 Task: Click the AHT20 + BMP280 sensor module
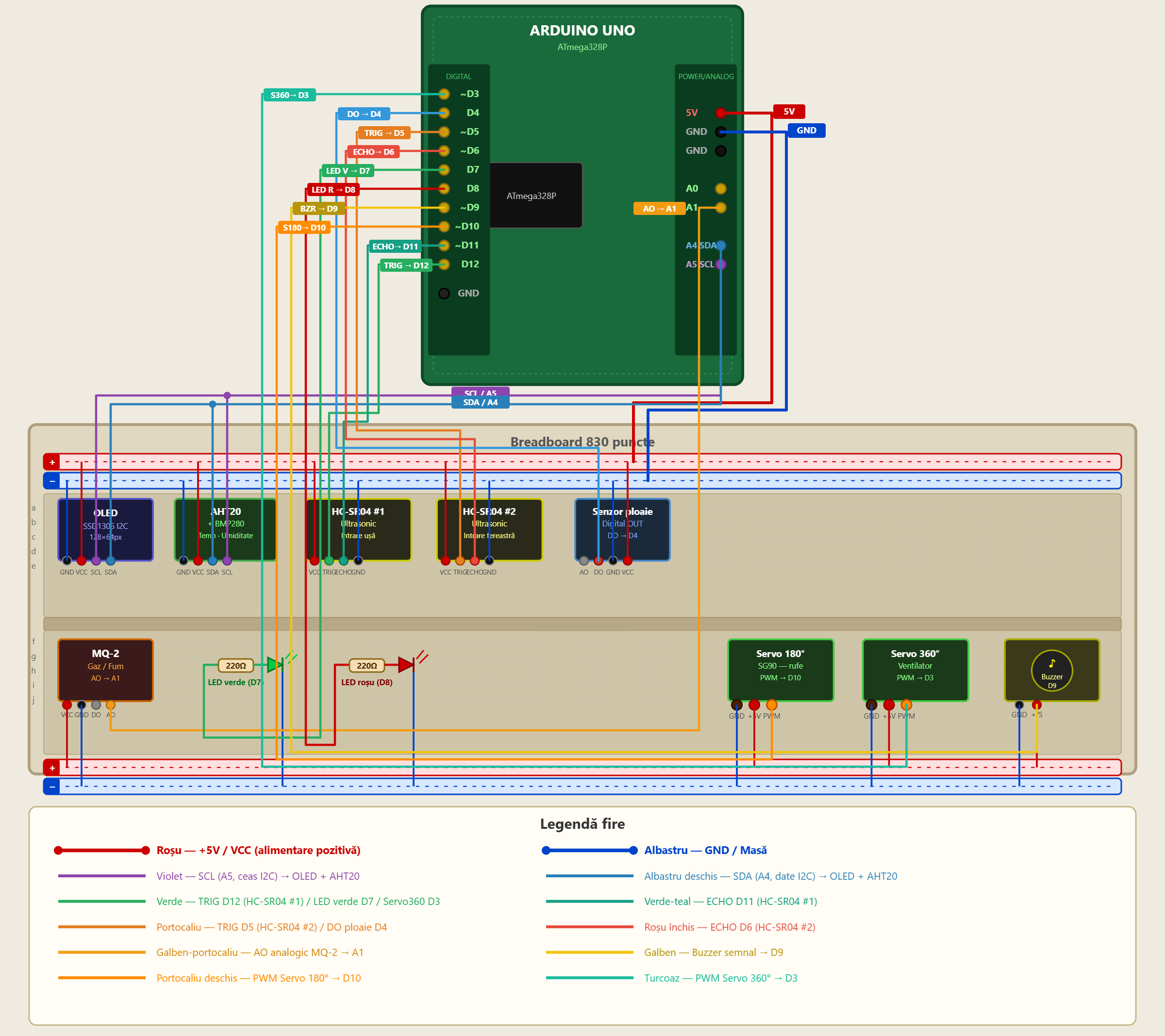[x=226, y=529]
